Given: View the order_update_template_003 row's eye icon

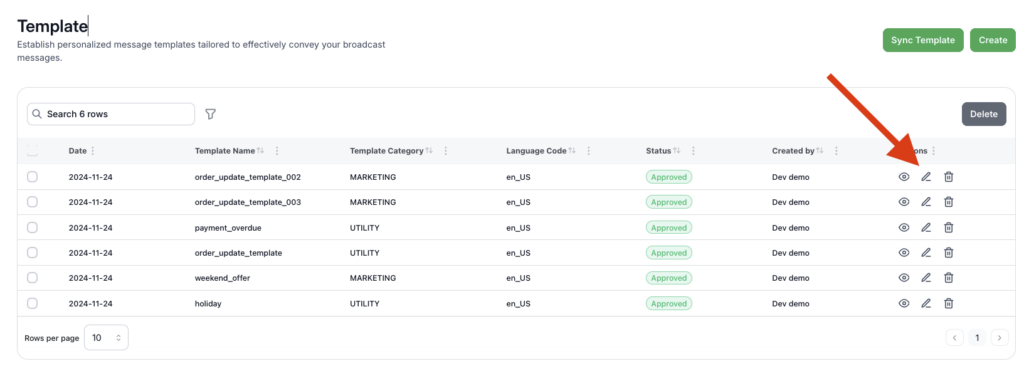Looking at the screenshot, I should (x=904, y=202).
